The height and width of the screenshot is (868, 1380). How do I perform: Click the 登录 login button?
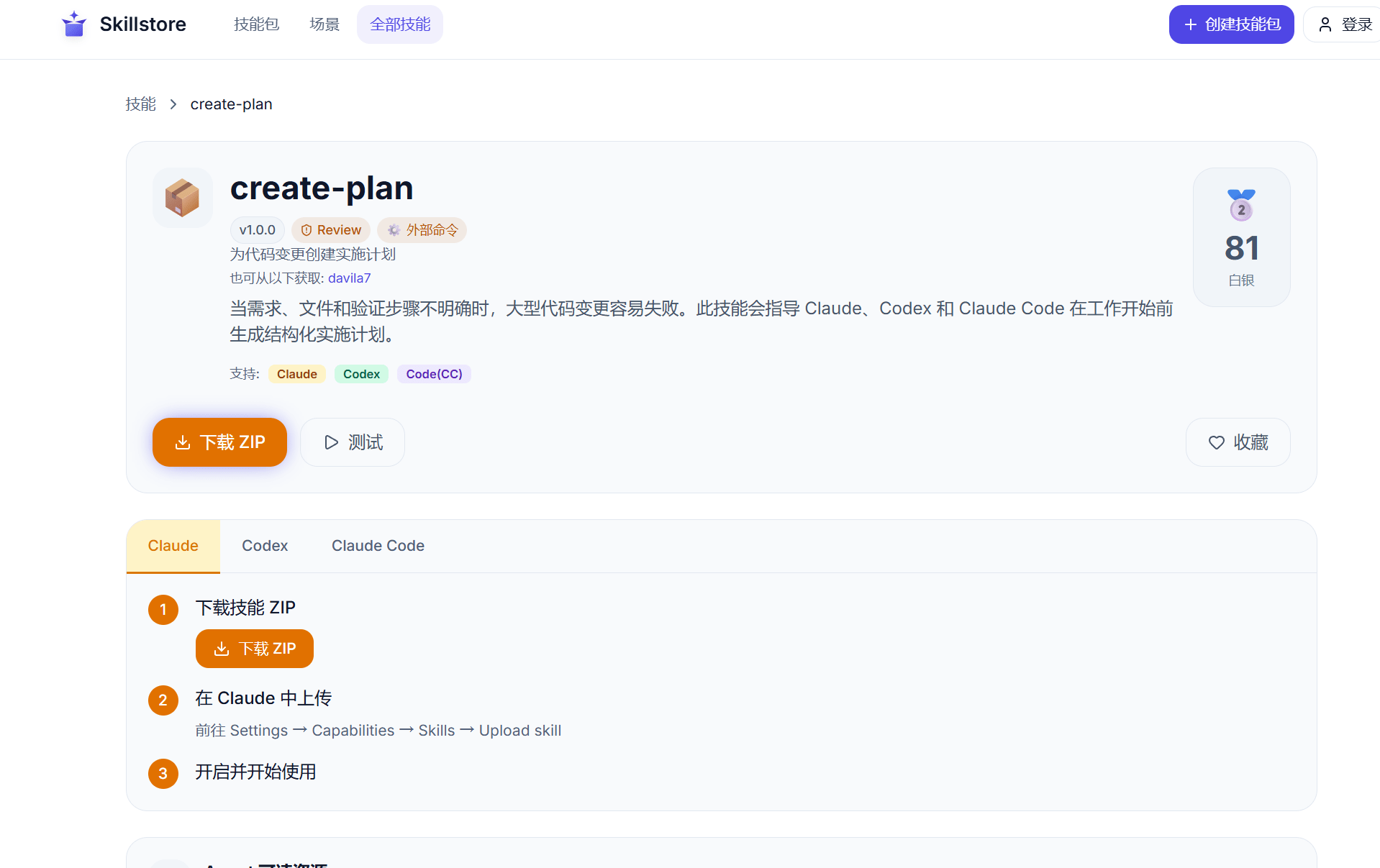tap(1344, 24)
